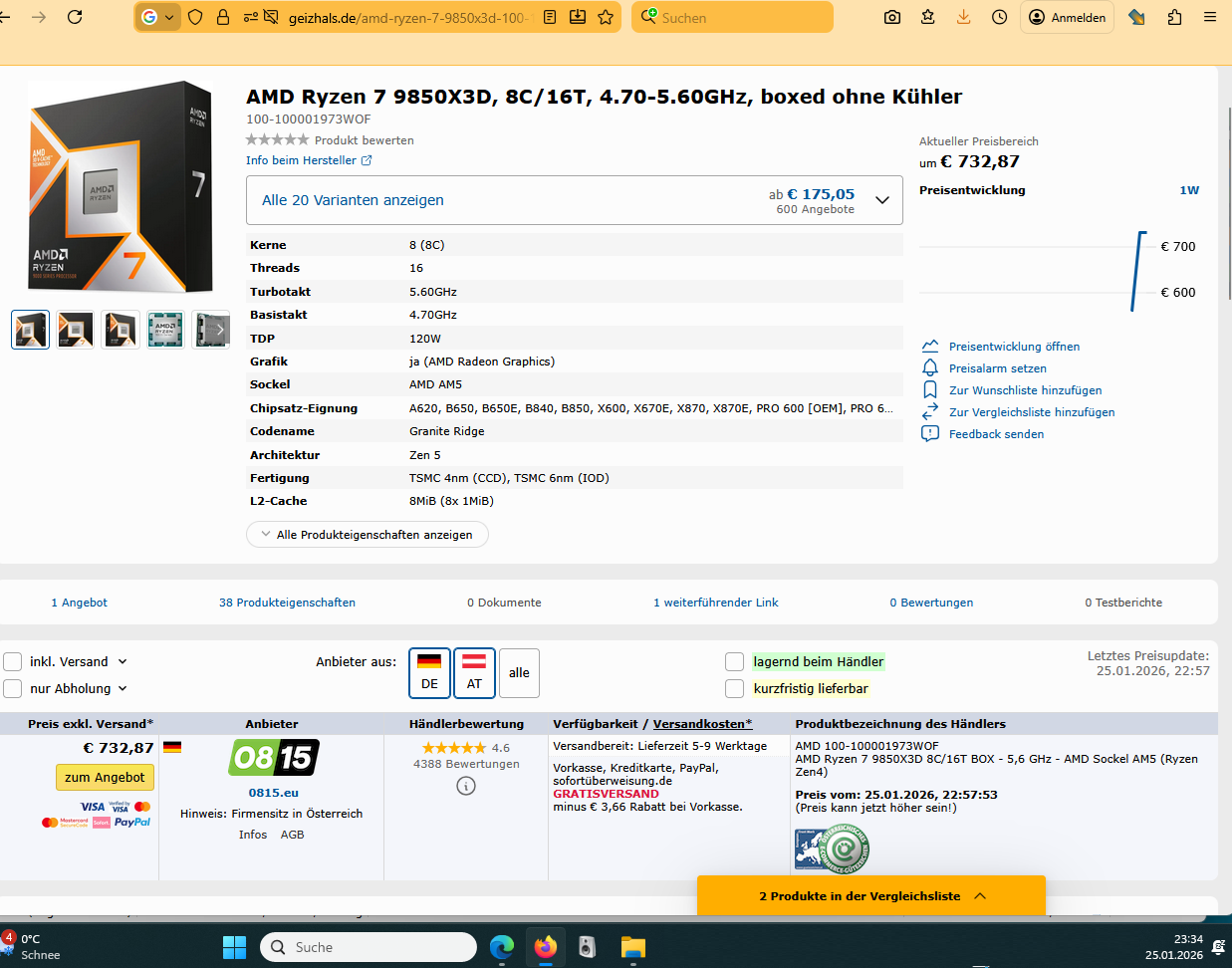
Task: Open the 0 Testberichte tab
Action: coord(1123,603)
